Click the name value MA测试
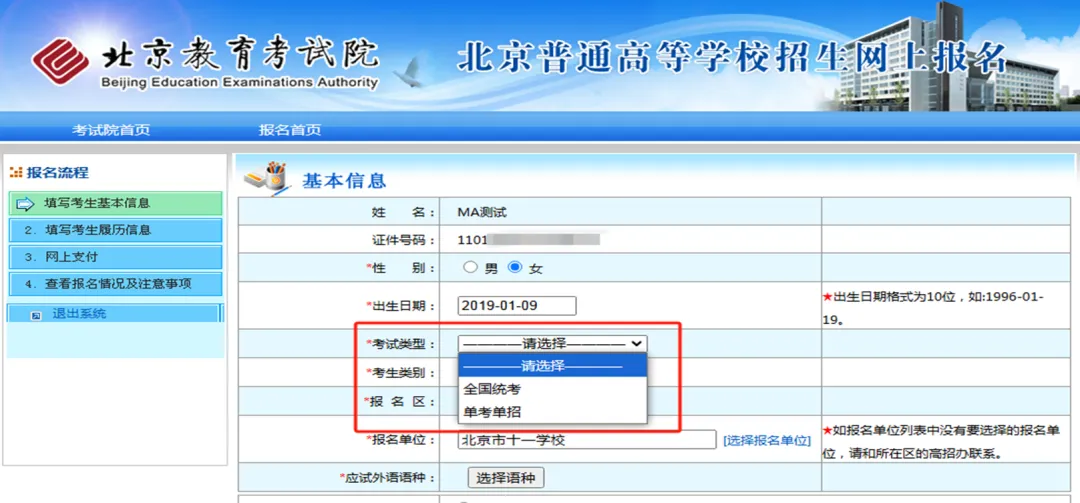The width and height of the screenshot is (1080, 503). pos(482,212)
